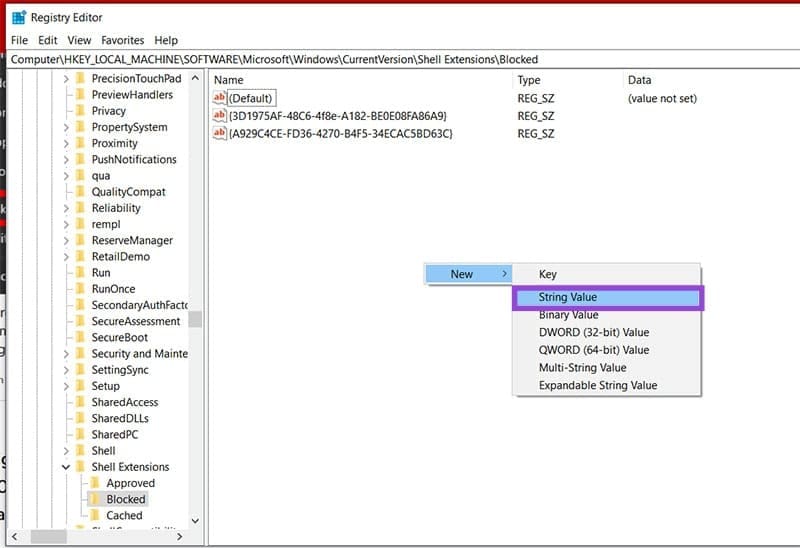This screenshot has width=800, height=548.
Task: Open the View menu
Action: (x=79, y=40)
